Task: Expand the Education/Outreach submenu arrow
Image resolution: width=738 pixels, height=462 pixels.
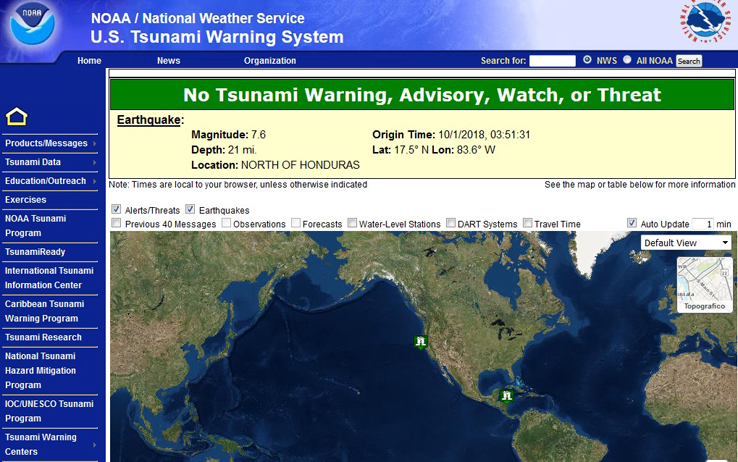Action: [x=95, y=181]
